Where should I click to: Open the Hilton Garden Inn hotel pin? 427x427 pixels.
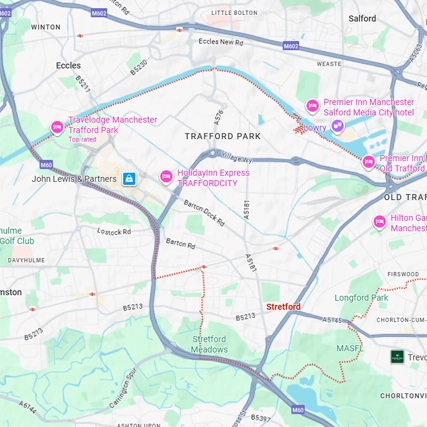coord(379,222)
